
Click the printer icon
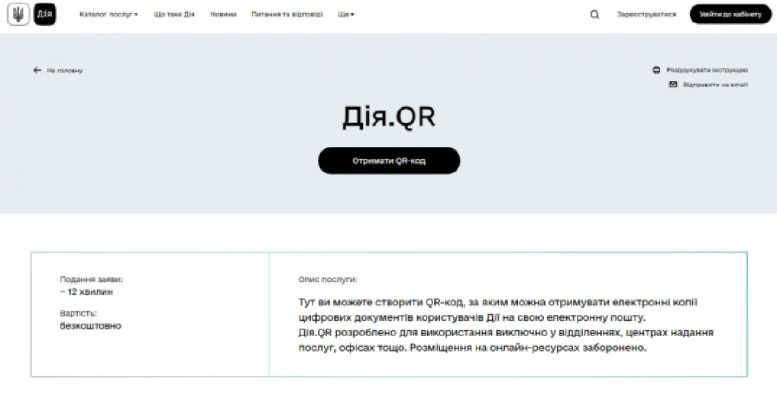[x=656, y=70]
